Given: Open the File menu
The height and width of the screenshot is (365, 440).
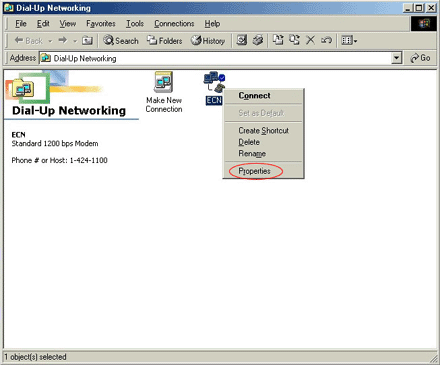Looking at the screenshot, I should coord(21,24).
